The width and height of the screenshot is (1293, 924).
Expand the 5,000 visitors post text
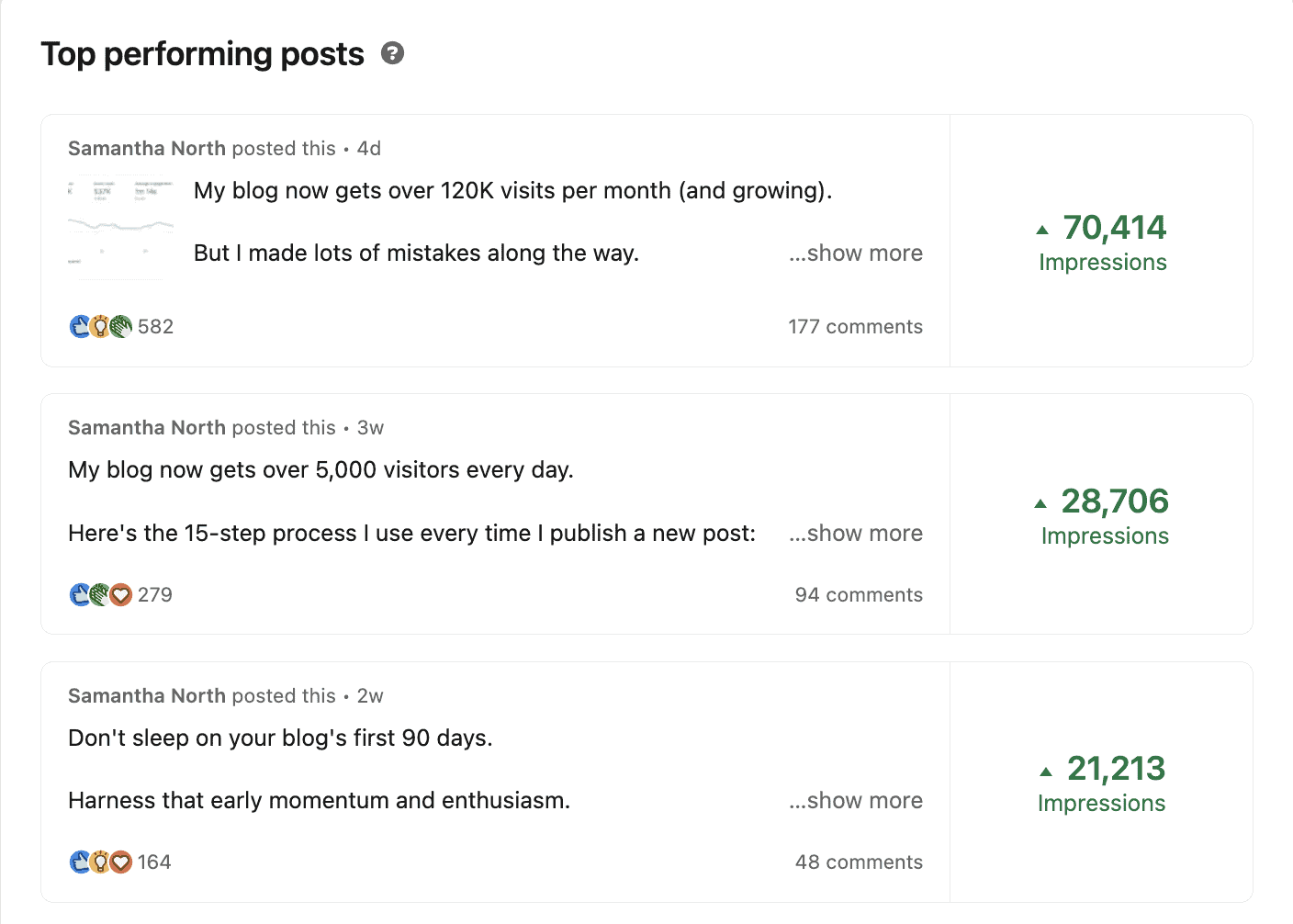click(x=855, y=533)
